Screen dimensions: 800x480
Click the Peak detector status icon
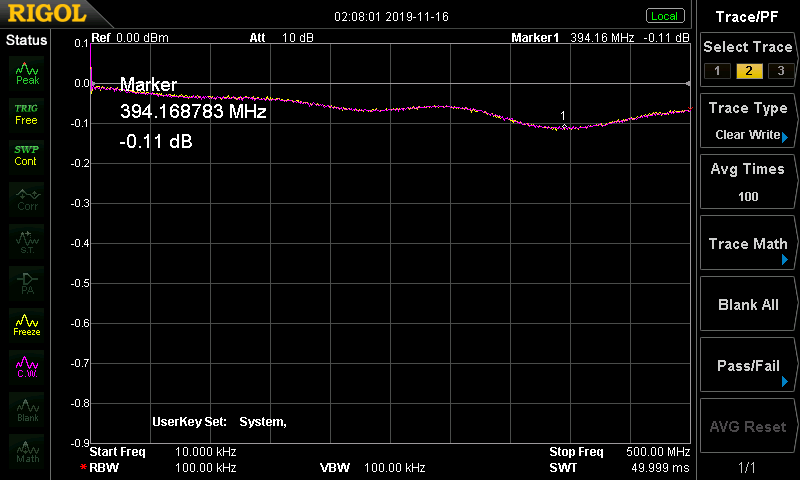coord(27,73)
